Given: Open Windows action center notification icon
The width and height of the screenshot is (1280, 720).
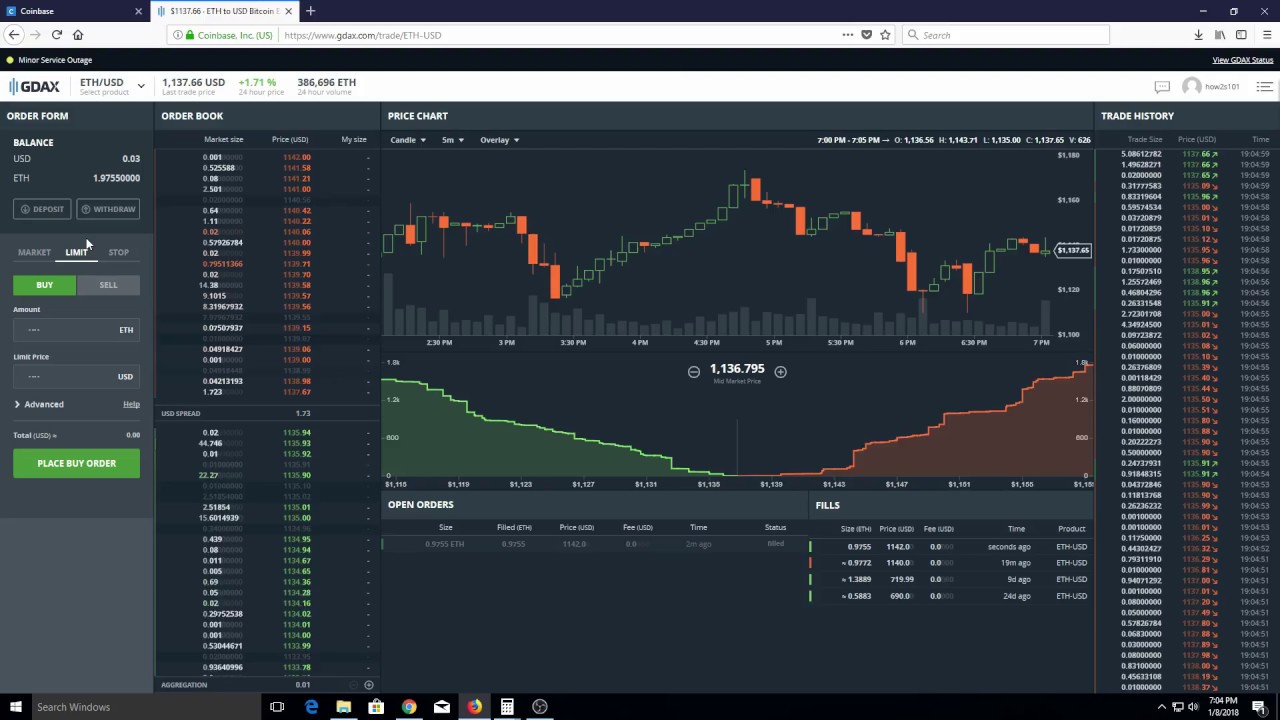Looking at the screenshot, I should tap(1261, 707).
